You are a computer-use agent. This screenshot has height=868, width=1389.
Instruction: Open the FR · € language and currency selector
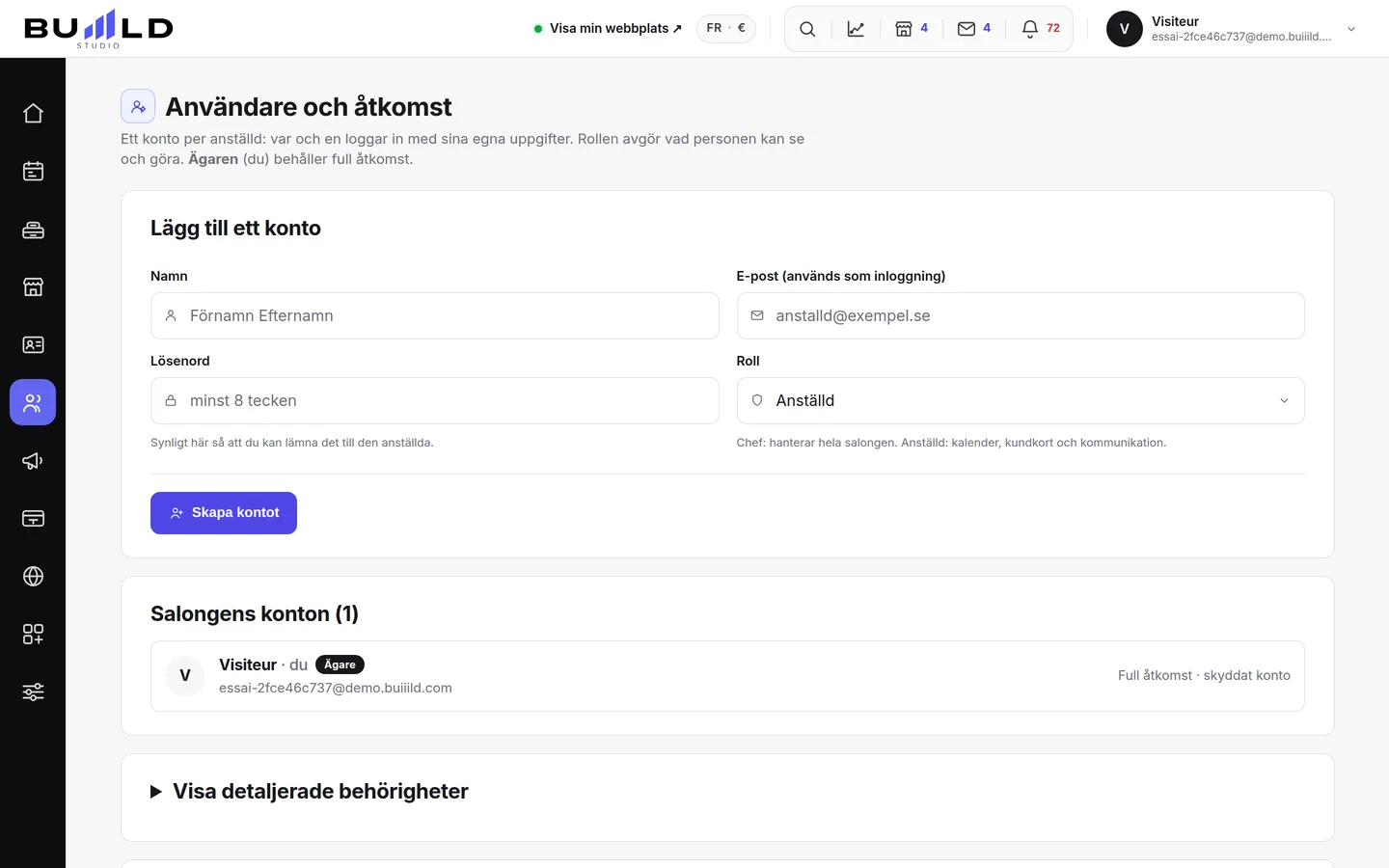coord(726,28)
